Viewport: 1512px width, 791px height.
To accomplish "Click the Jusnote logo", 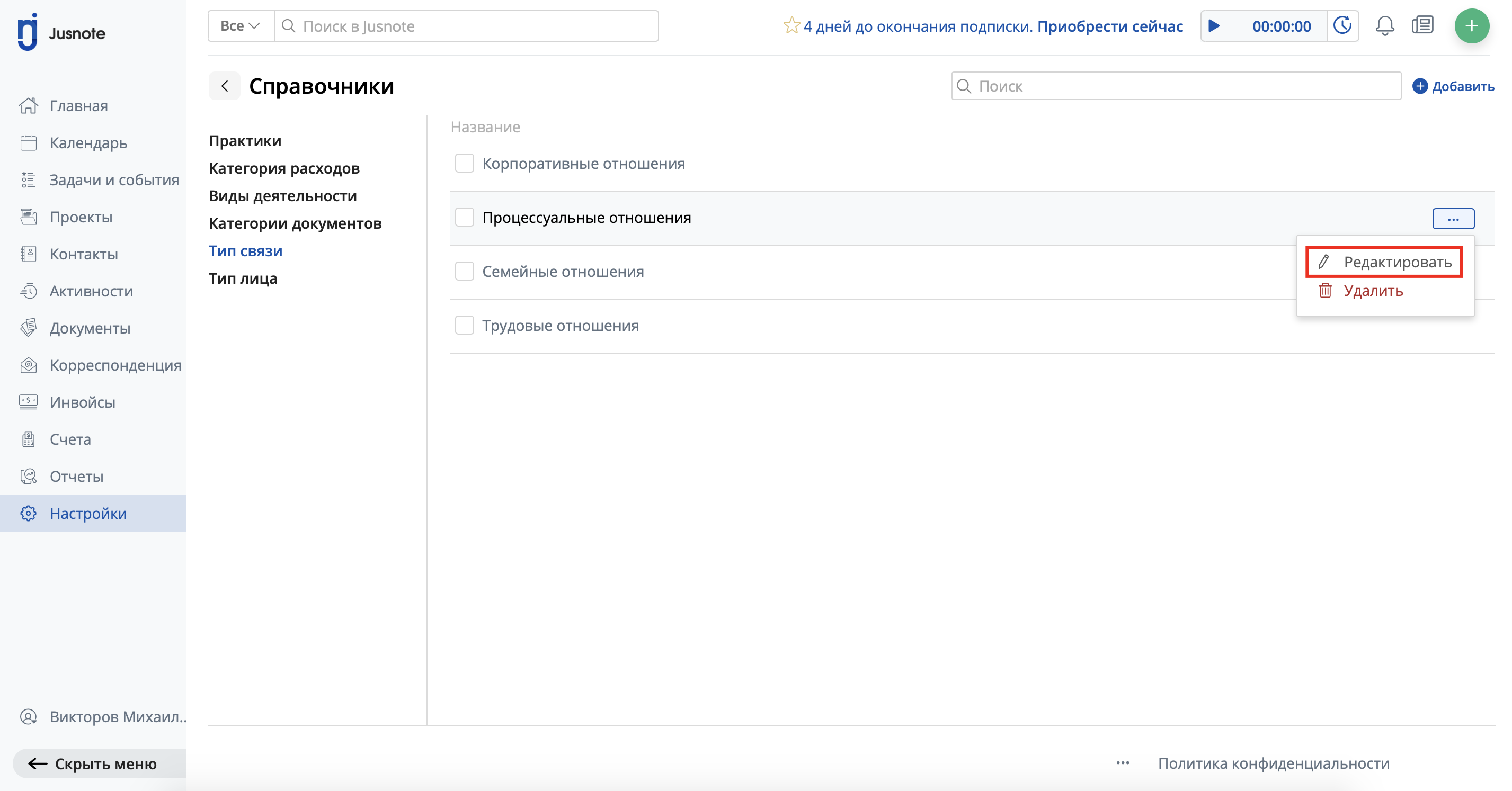I will click(61, 32).
